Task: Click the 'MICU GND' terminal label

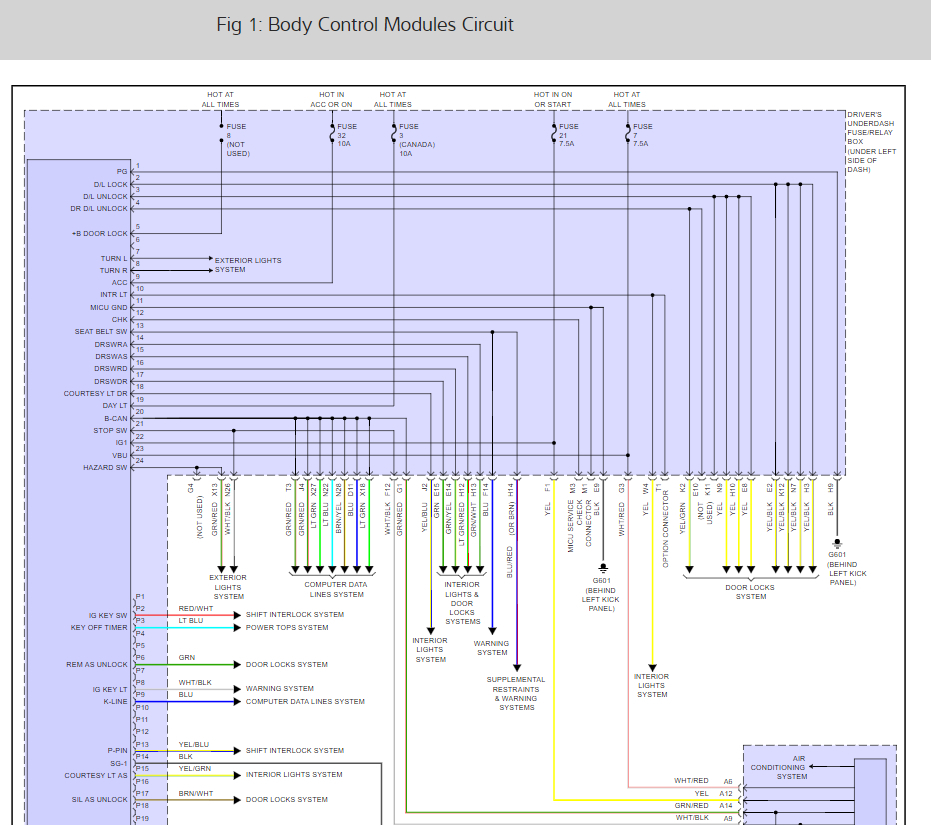Action: (109, 308)
